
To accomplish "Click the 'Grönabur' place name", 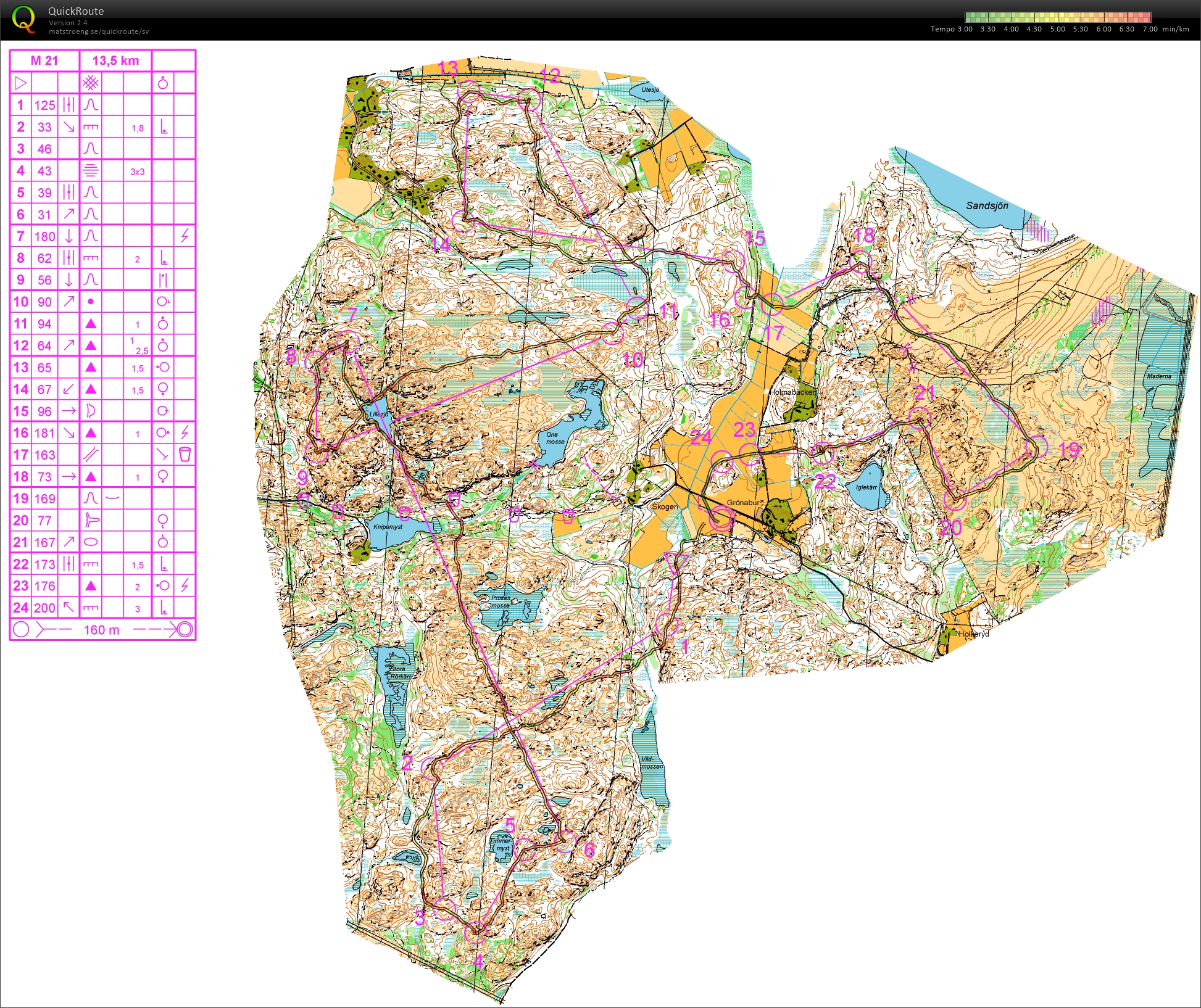I will pos(743,502).
